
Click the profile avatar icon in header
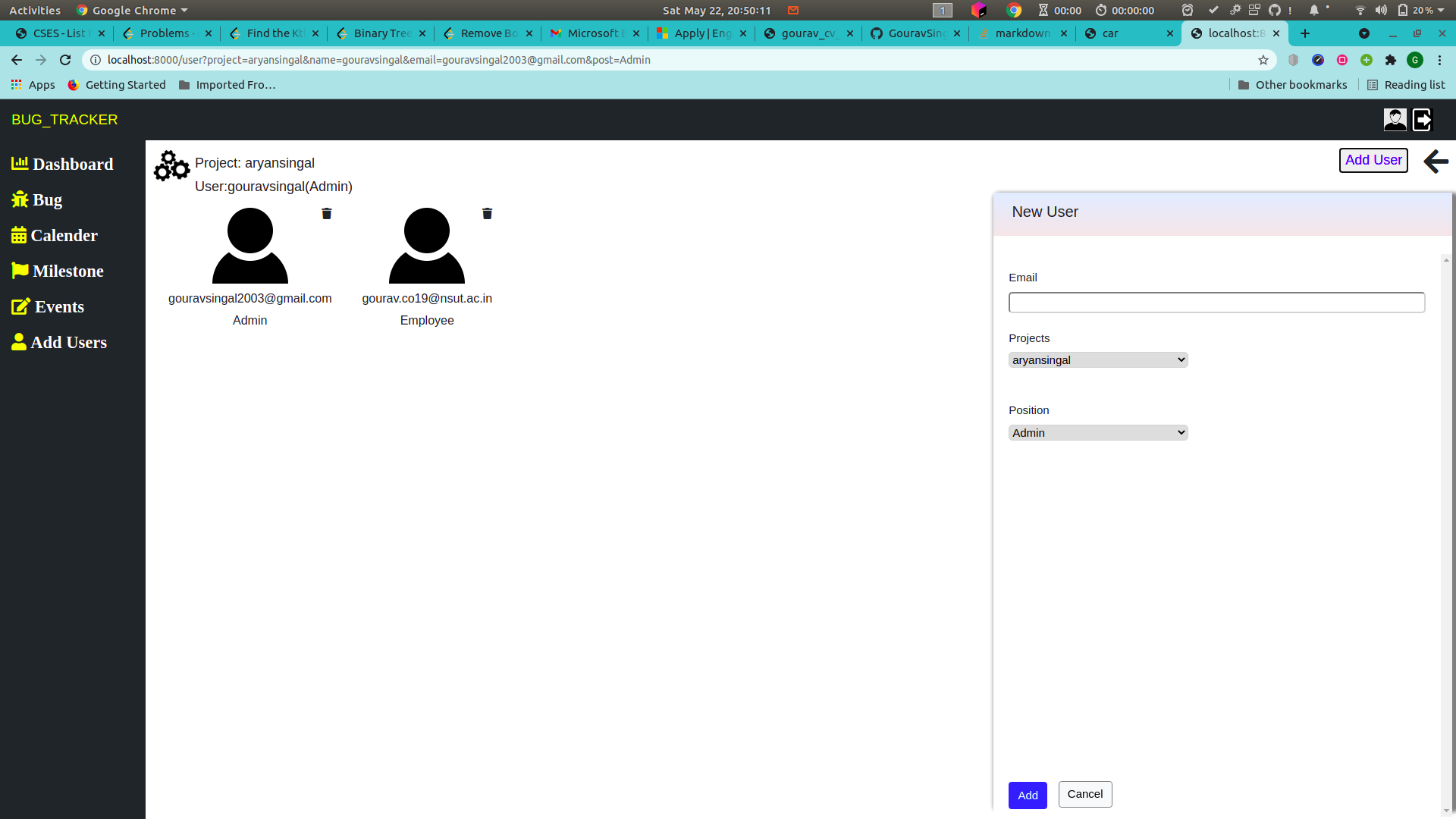1395,120
